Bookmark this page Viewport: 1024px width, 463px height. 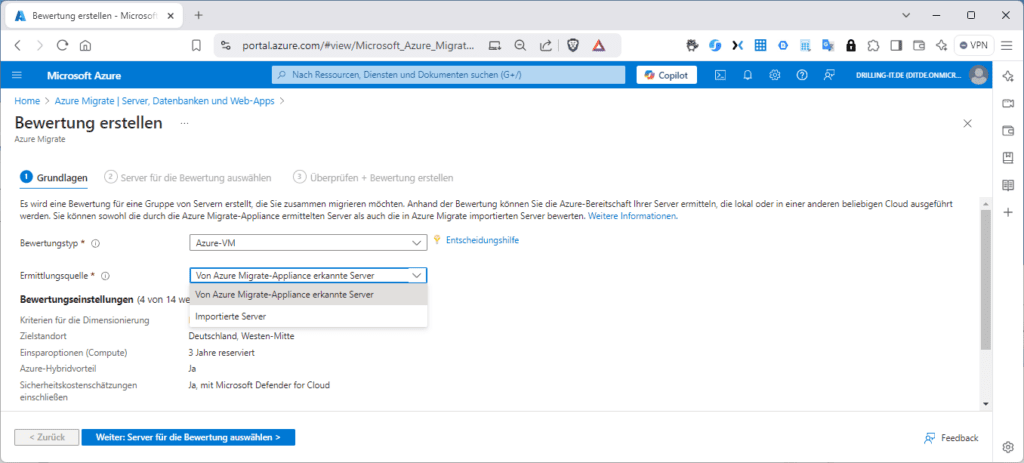(x=196, y=46)
